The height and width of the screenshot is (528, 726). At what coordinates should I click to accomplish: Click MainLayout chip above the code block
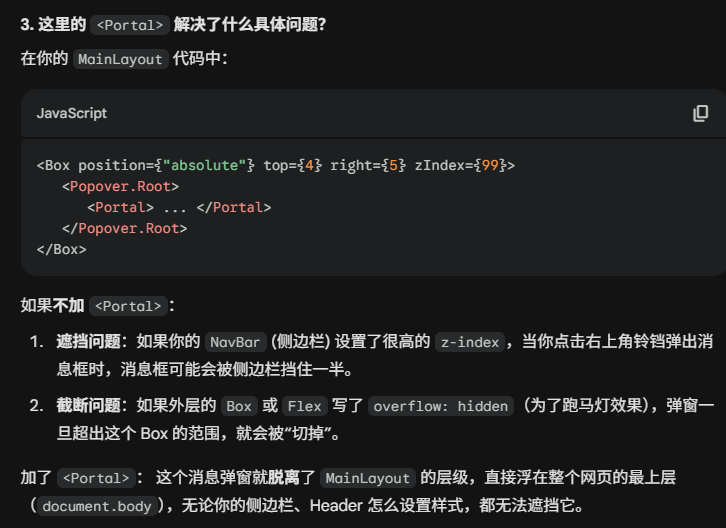120,59
